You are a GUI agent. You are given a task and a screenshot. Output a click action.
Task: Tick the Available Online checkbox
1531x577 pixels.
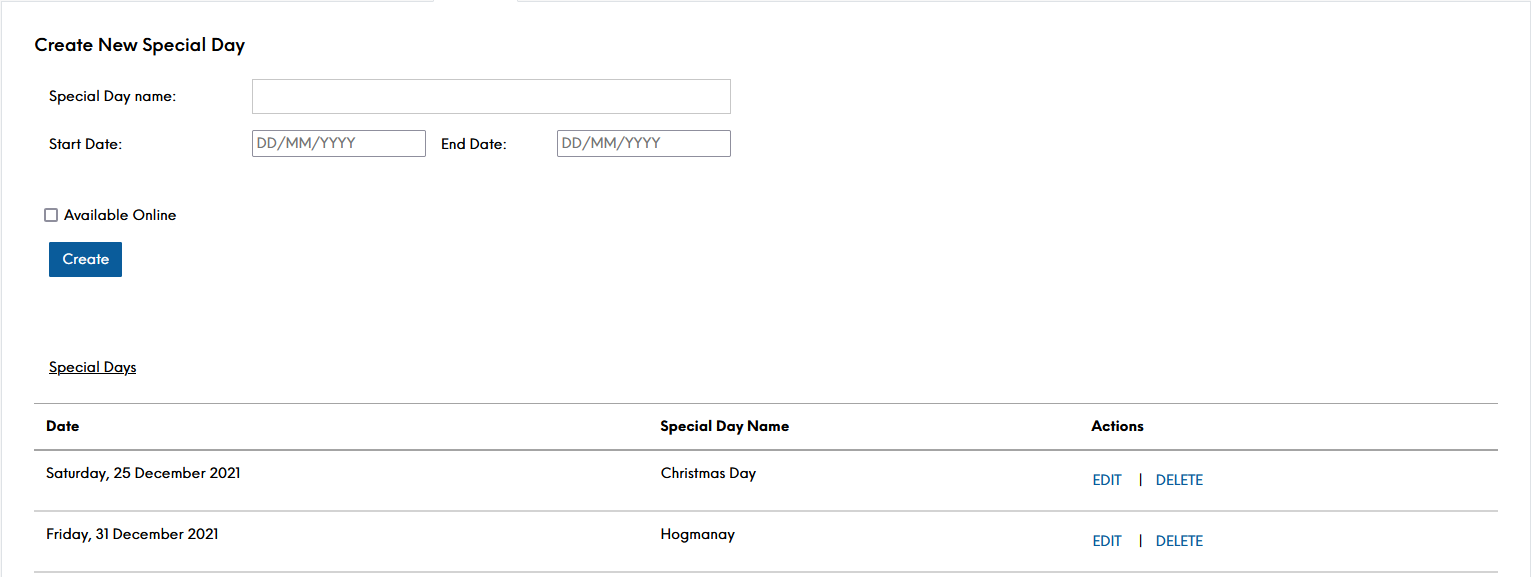(x=51, y=215)
